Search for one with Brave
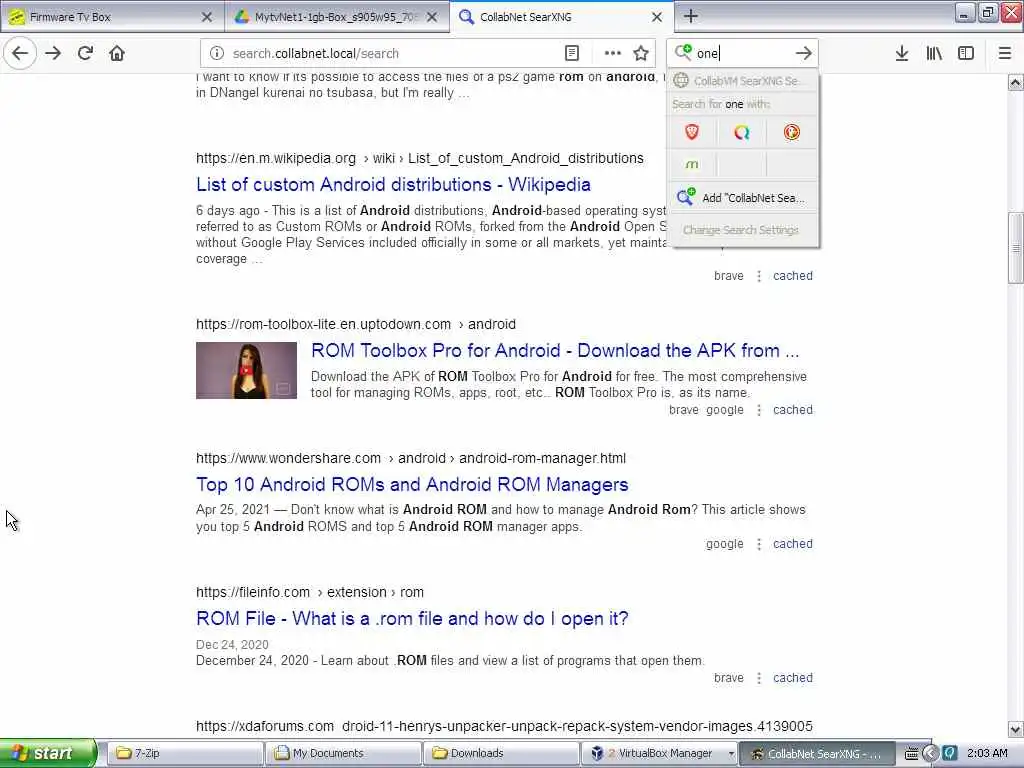Screen dimensions: 1024x768 [x=692, y=133]
